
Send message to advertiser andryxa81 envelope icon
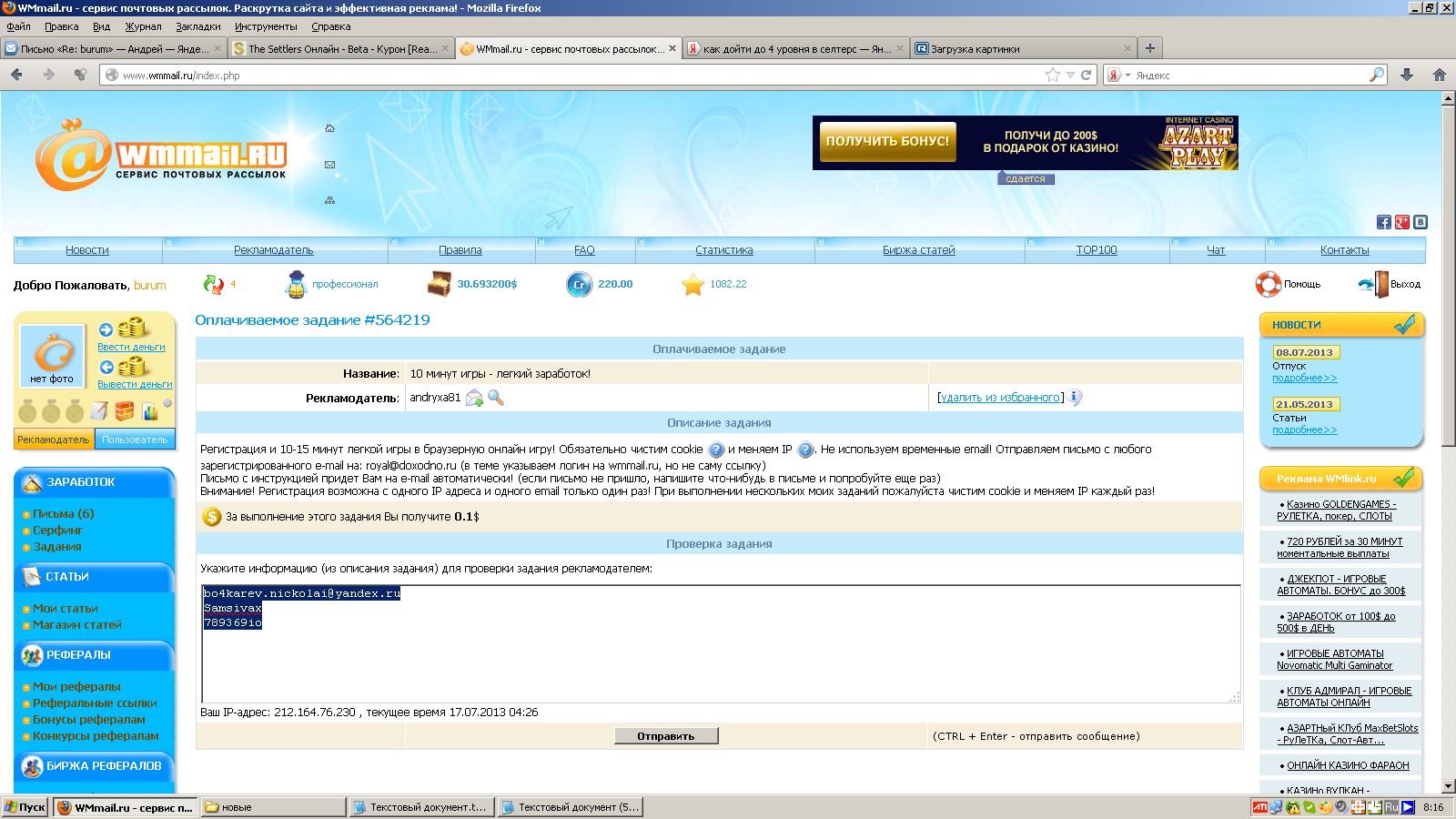click(474, 398)
